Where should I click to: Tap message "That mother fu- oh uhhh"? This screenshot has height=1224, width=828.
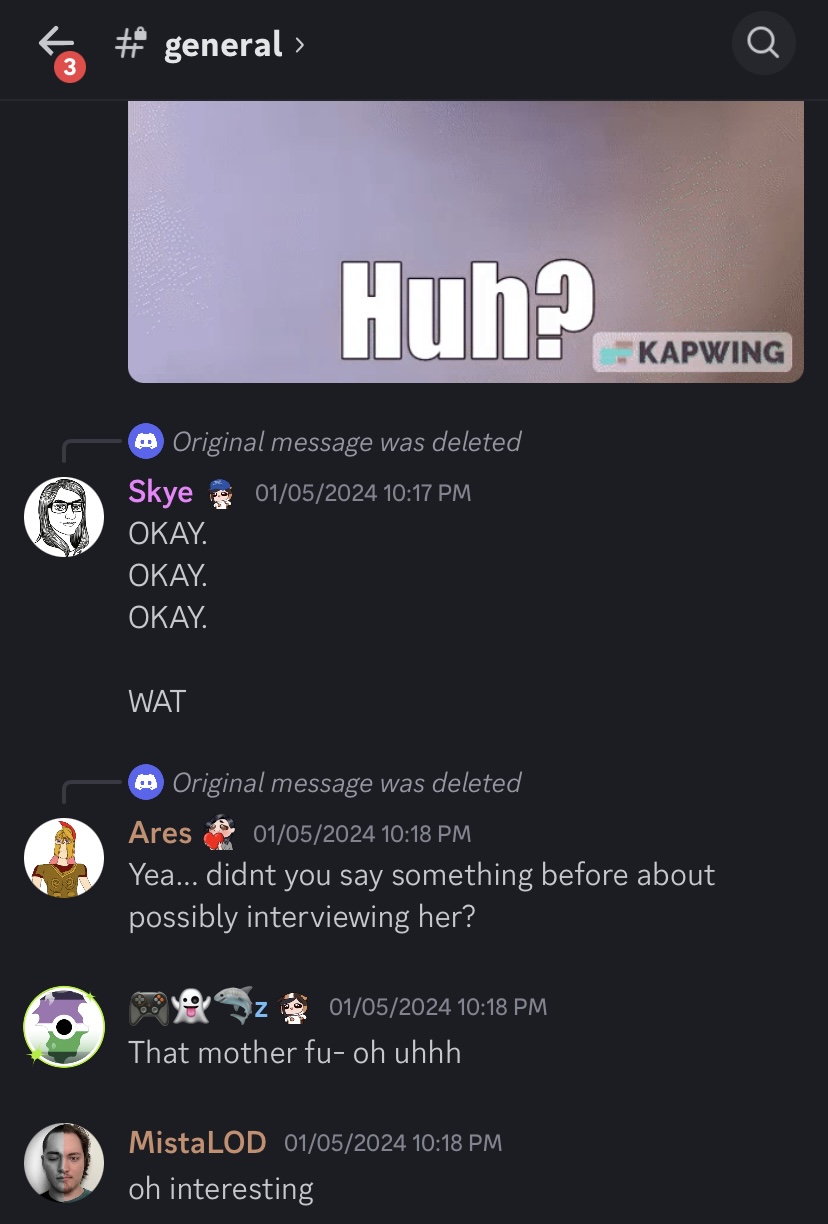[x=295, y=1052]
